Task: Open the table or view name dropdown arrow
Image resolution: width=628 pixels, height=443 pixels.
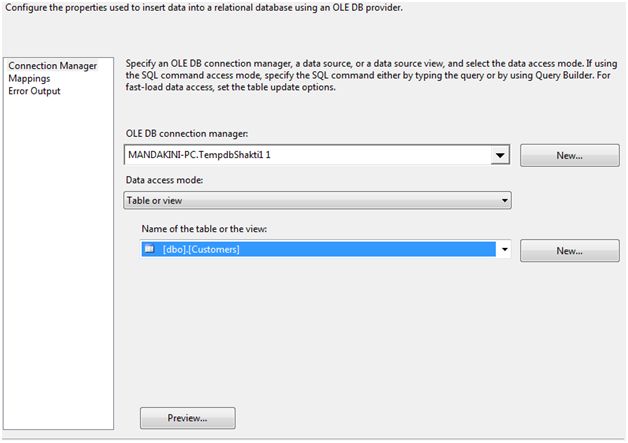Action: [505, 249]
